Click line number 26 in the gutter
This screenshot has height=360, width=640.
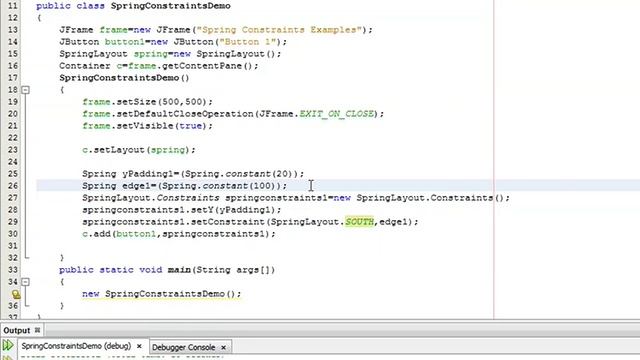[x=13, y=186]
